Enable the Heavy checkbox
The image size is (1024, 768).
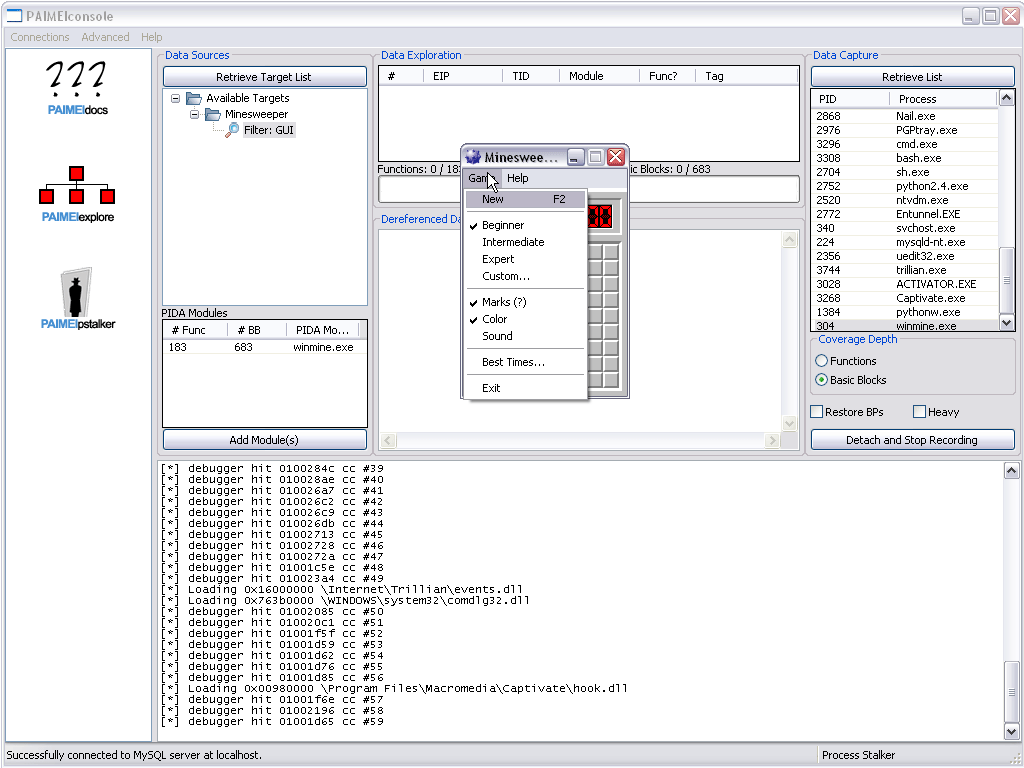[x=919, y=411]
